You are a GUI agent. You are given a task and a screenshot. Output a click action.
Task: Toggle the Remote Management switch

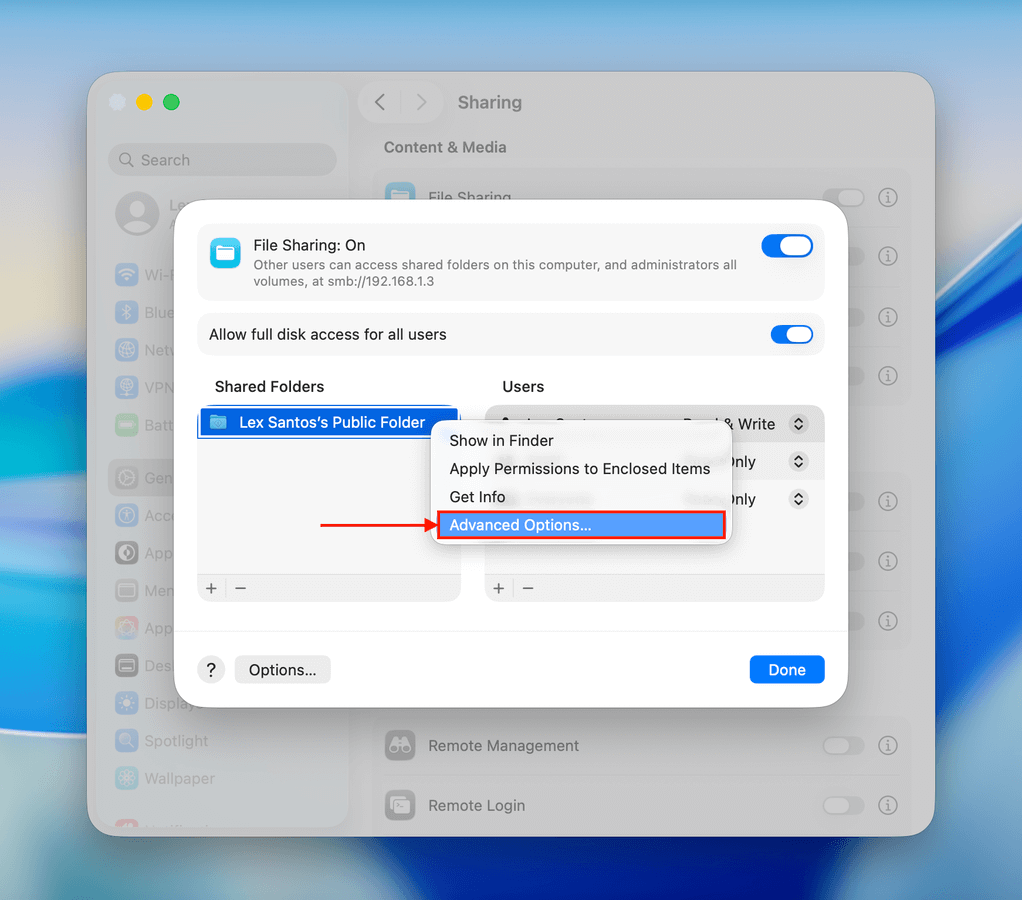tap(842, 746)
